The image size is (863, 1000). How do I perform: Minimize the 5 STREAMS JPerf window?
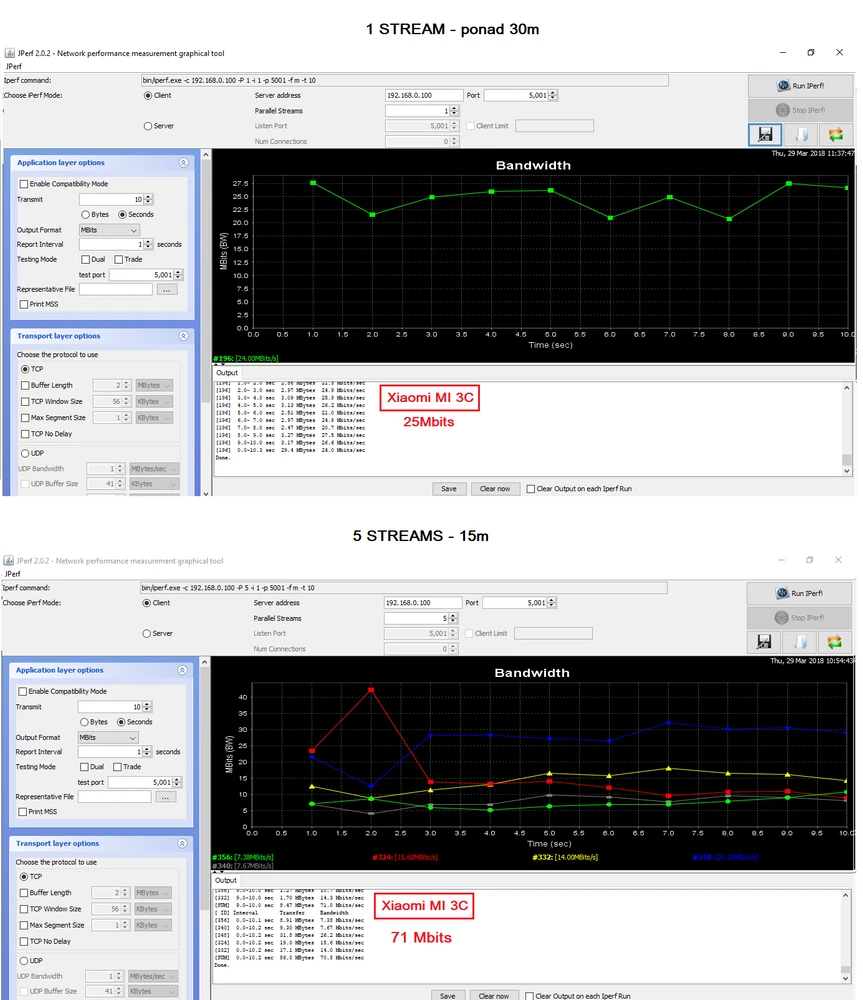pos(779,560)
